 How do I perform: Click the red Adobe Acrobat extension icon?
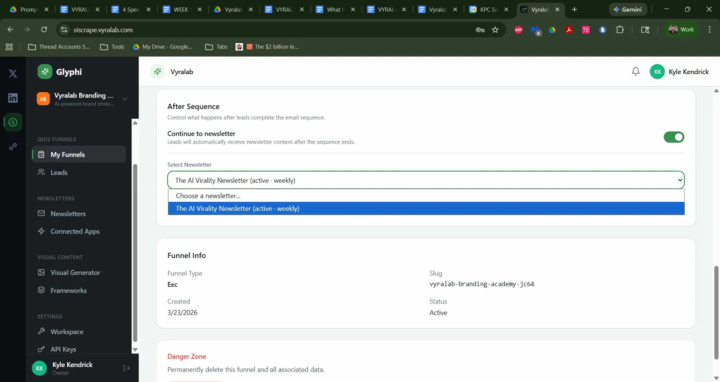coord(569,29)
